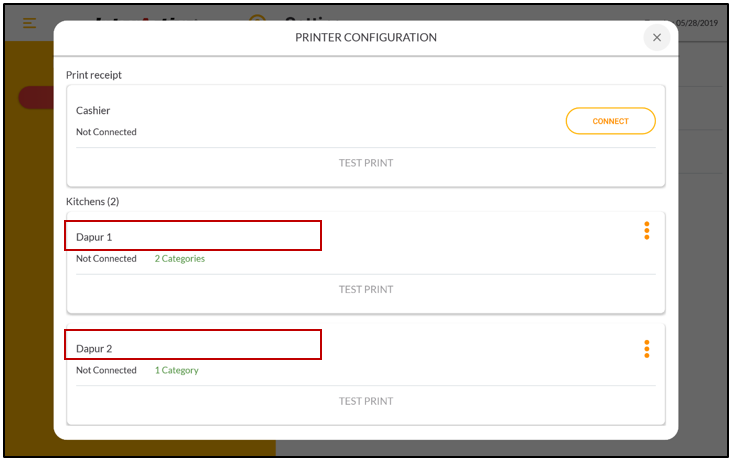This screenshot has height=462, width=735.
Task: Click the Not Connected status under Cashier
Action: click(106, 132)
